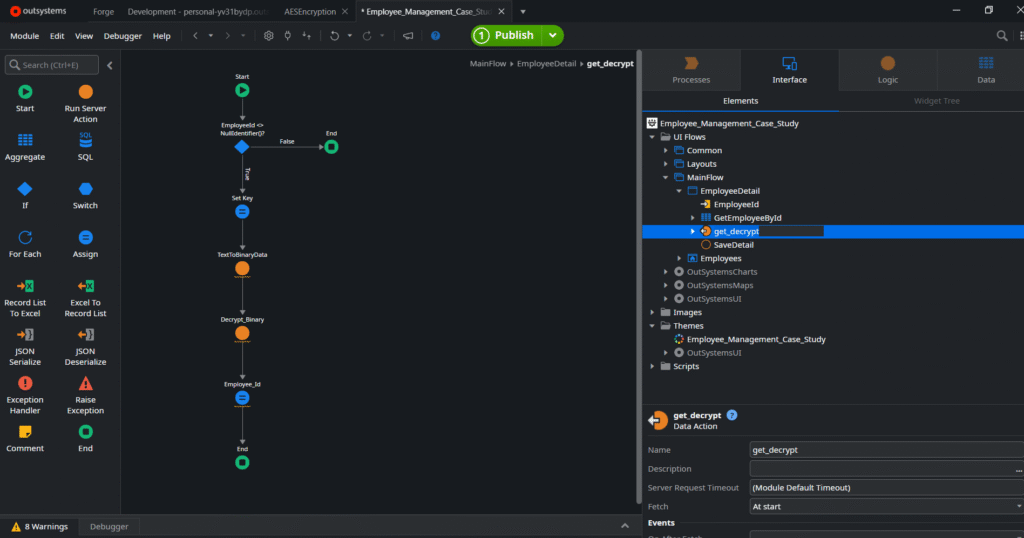
Task: Select the End tool in toolbox
Action: (x=85, y=438)
